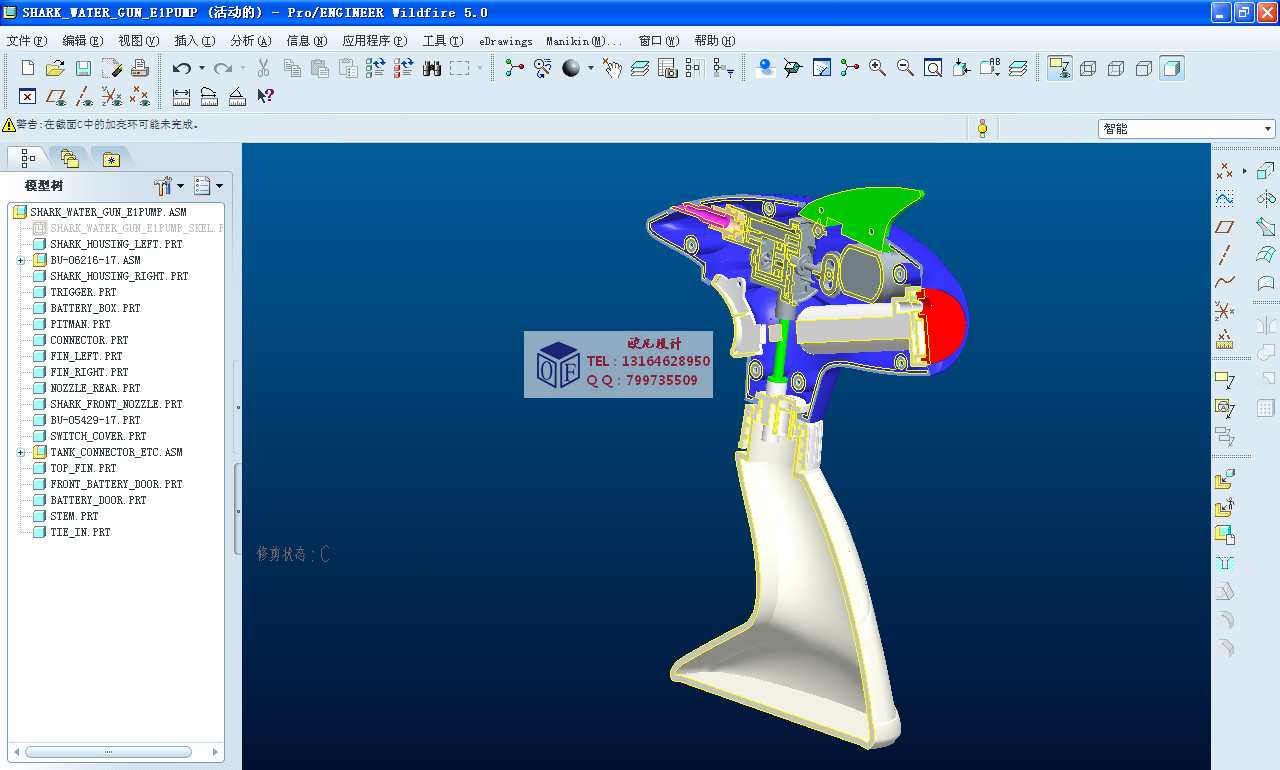Click the Spin center icon
The width and height of the screenshot is (1280, 770).
[850, 68]
